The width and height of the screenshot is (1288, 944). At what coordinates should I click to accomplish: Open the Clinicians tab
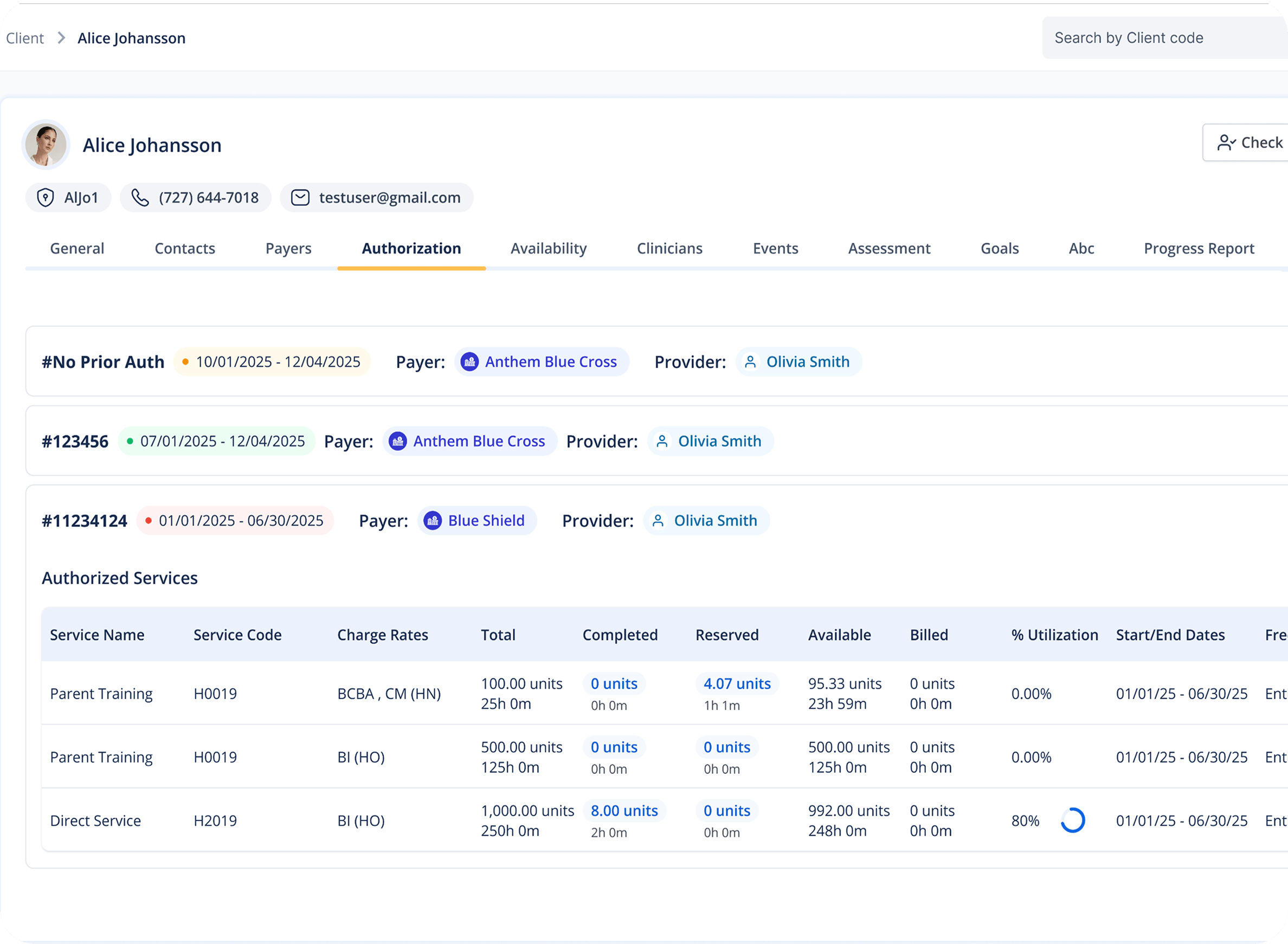tap(669, 249)
